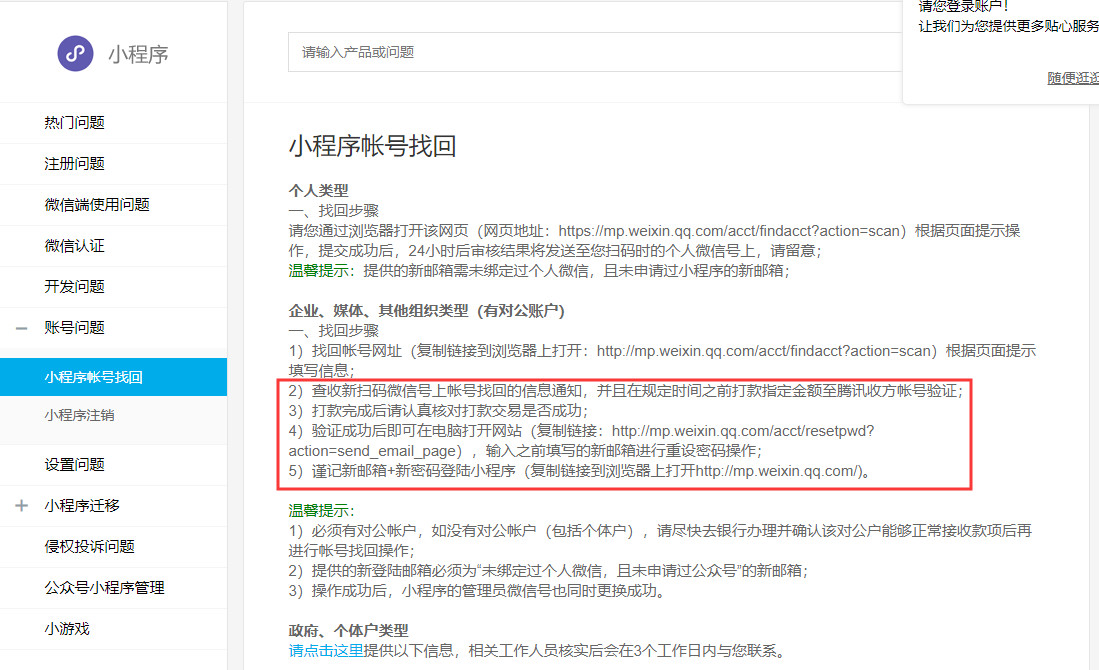Select the 账号问题 sidebar label
Image resolution: width=1099 pixels, height=670 pixels.
(74, 327)
